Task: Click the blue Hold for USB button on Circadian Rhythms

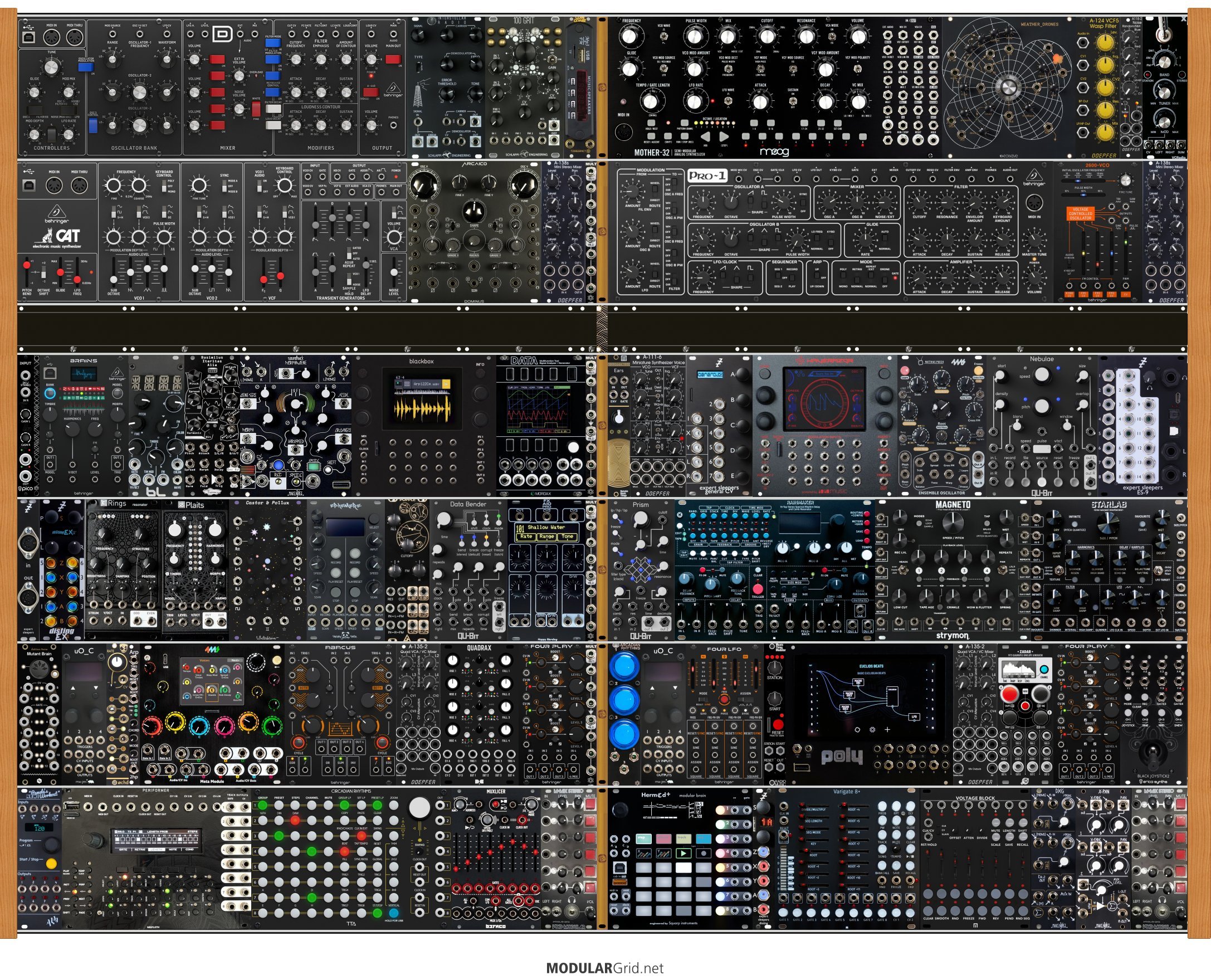Action: click(394, 913)
